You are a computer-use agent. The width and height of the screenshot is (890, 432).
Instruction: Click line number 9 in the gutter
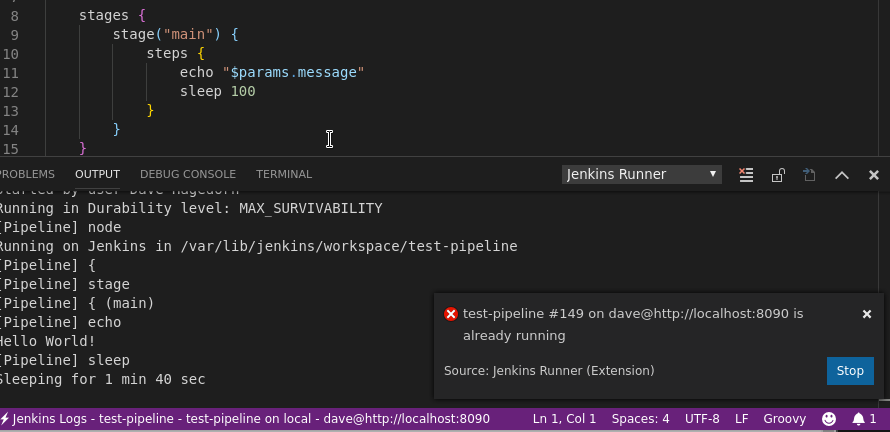click(14, 35)
